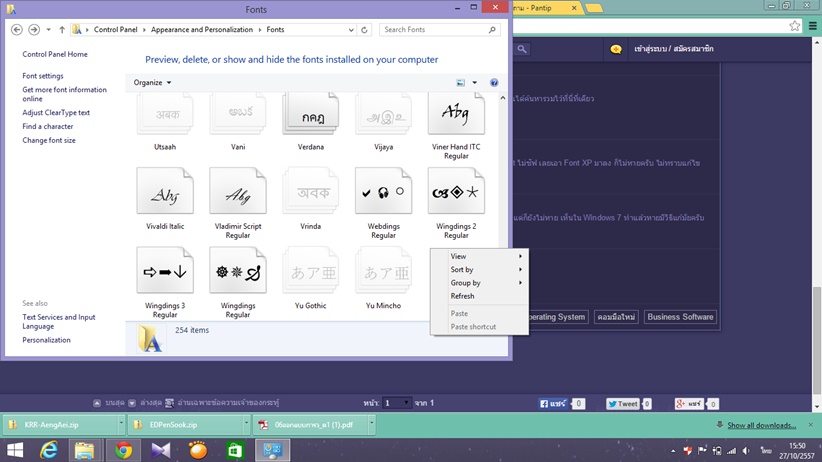This screenshot has width=822, height=462.
Task: Open the Sort by submenu
Action: point(463,270)
